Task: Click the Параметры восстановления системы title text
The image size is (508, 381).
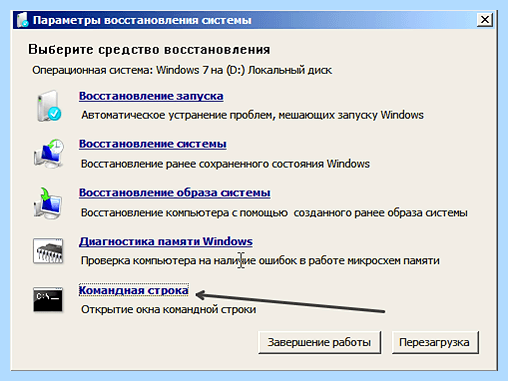Action: coord(142,20)
